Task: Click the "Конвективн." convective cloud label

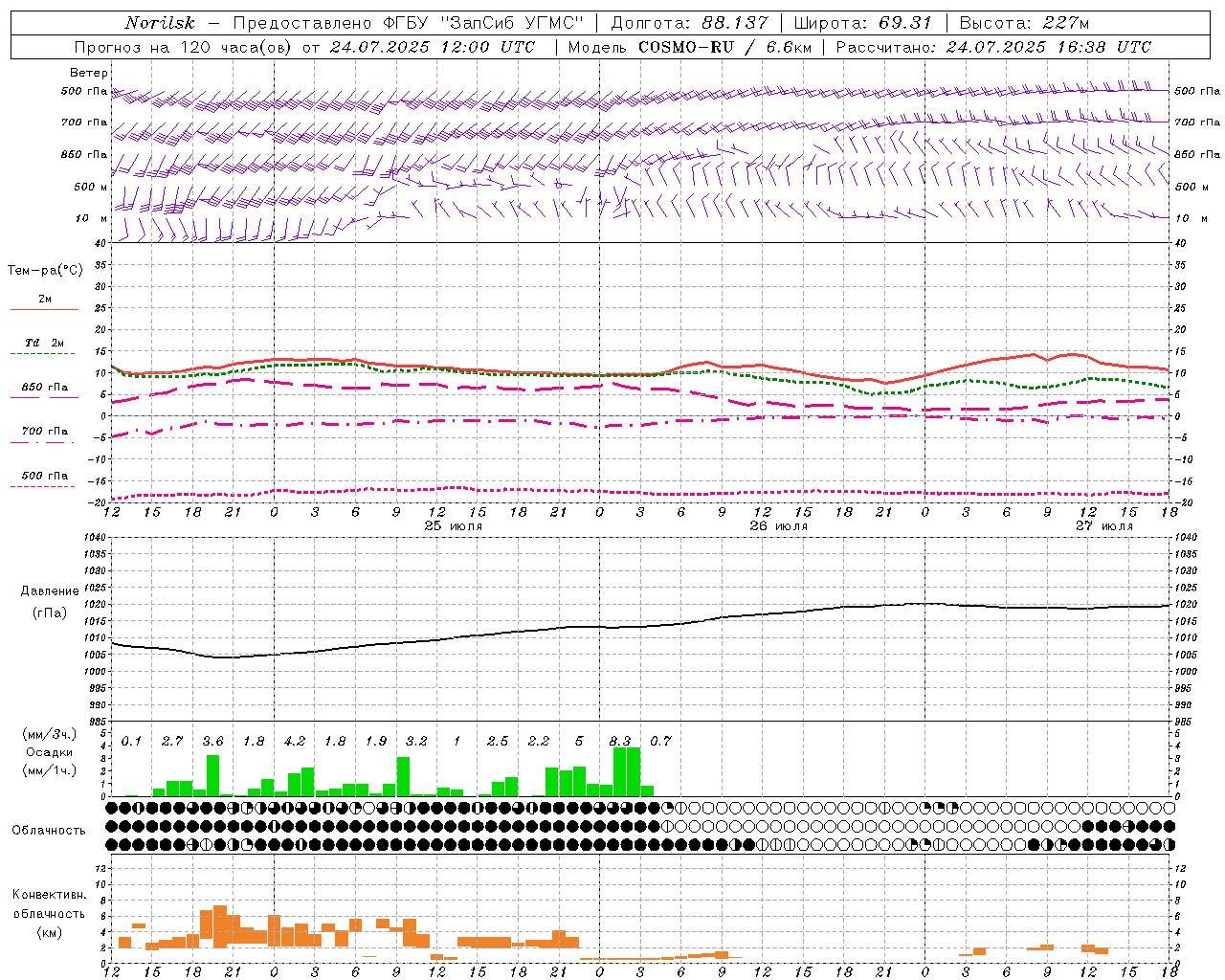Action: [x=50, y=895]
